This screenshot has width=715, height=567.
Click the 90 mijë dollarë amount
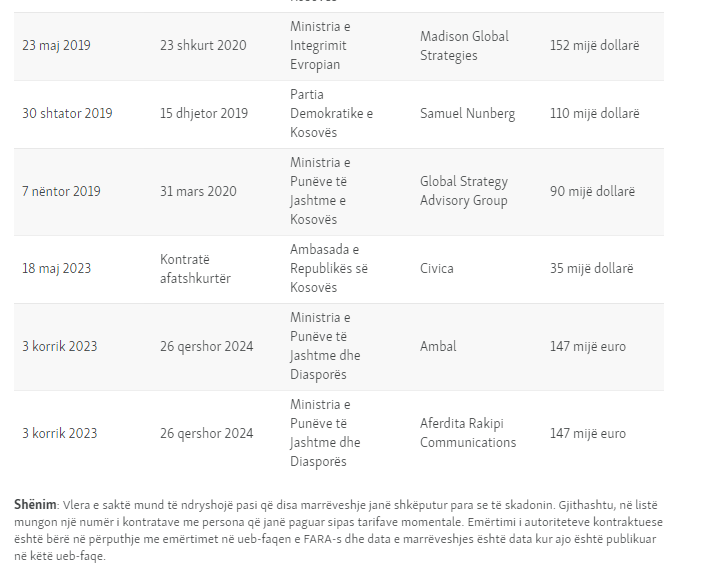[591, 191]
